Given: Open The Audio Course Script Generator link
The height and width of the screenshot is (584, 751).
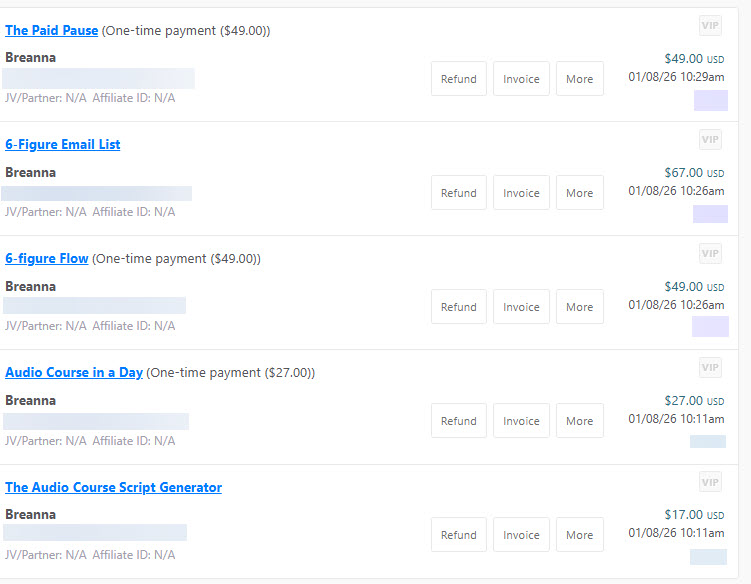Looking at the screenshot, I should [x=113, y=487].
